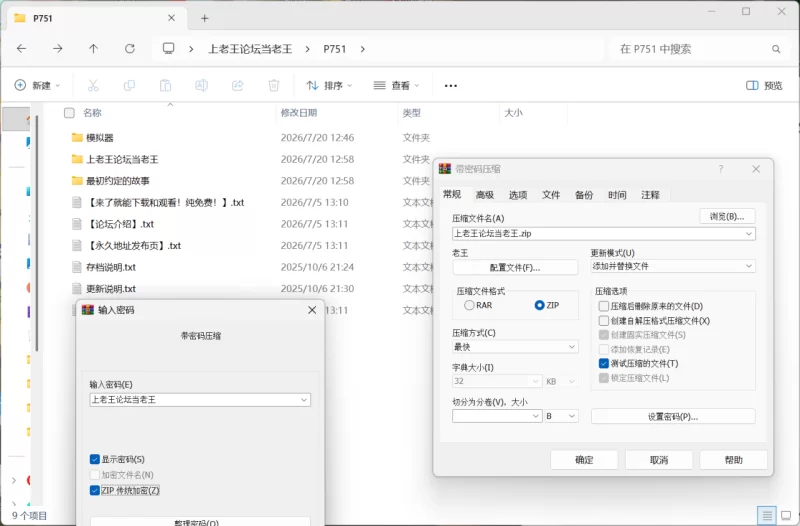
Task: Click the WinRAR icon of 带密码压缩 dialog
Action: pyautogui.click(x=445, y=169)
